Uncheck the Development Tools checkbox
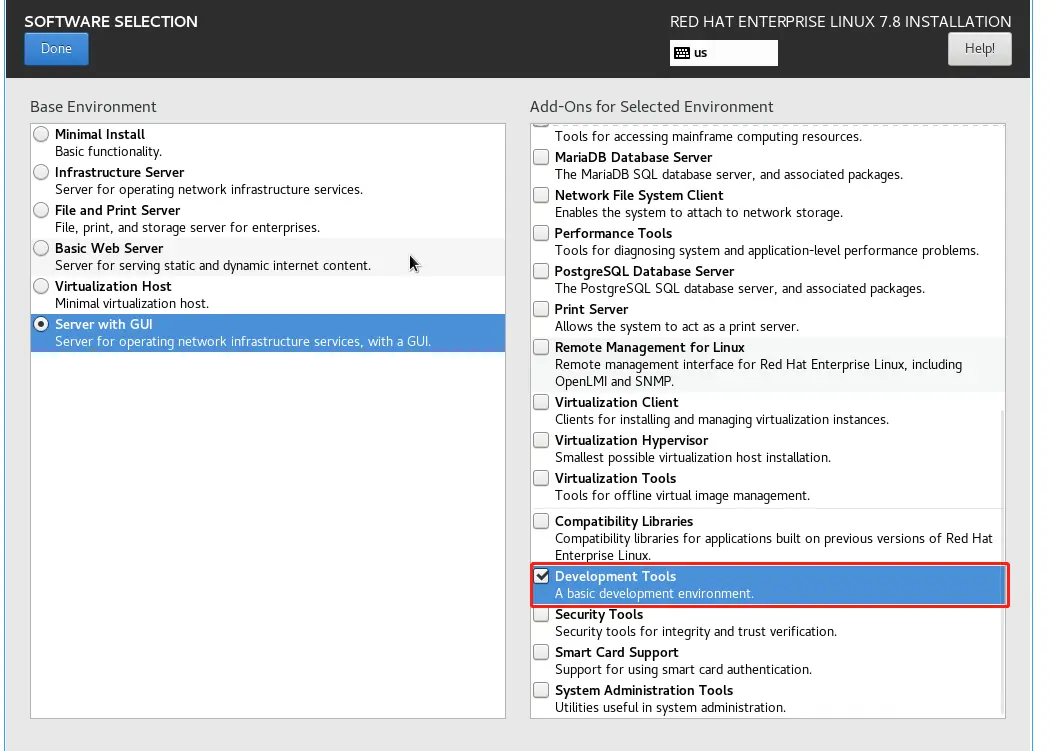Image resolution: width=1050 pixels, height=751 pixels. 541,576
